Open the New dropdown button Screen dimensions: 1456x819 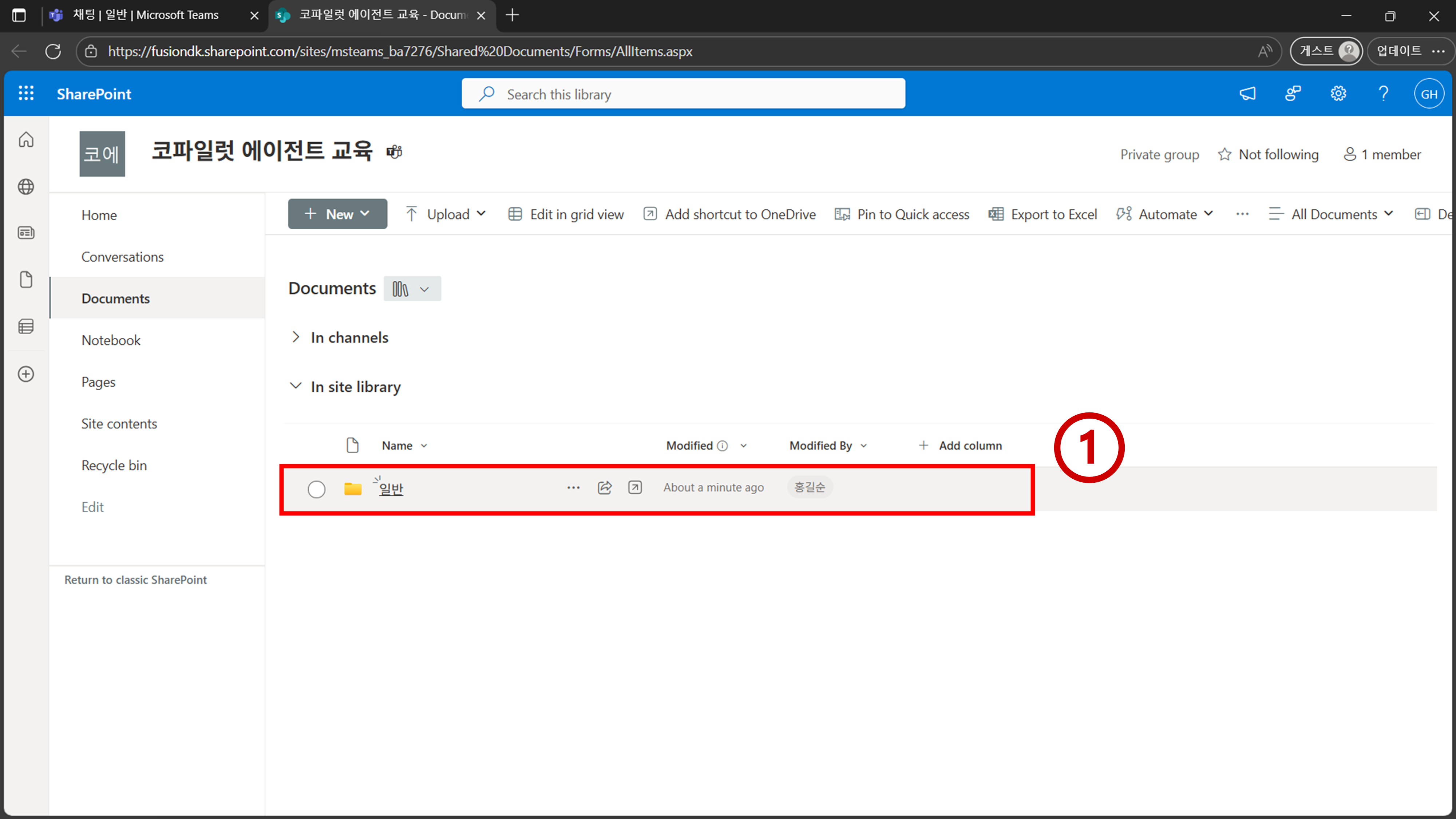(x=337, y=214)
